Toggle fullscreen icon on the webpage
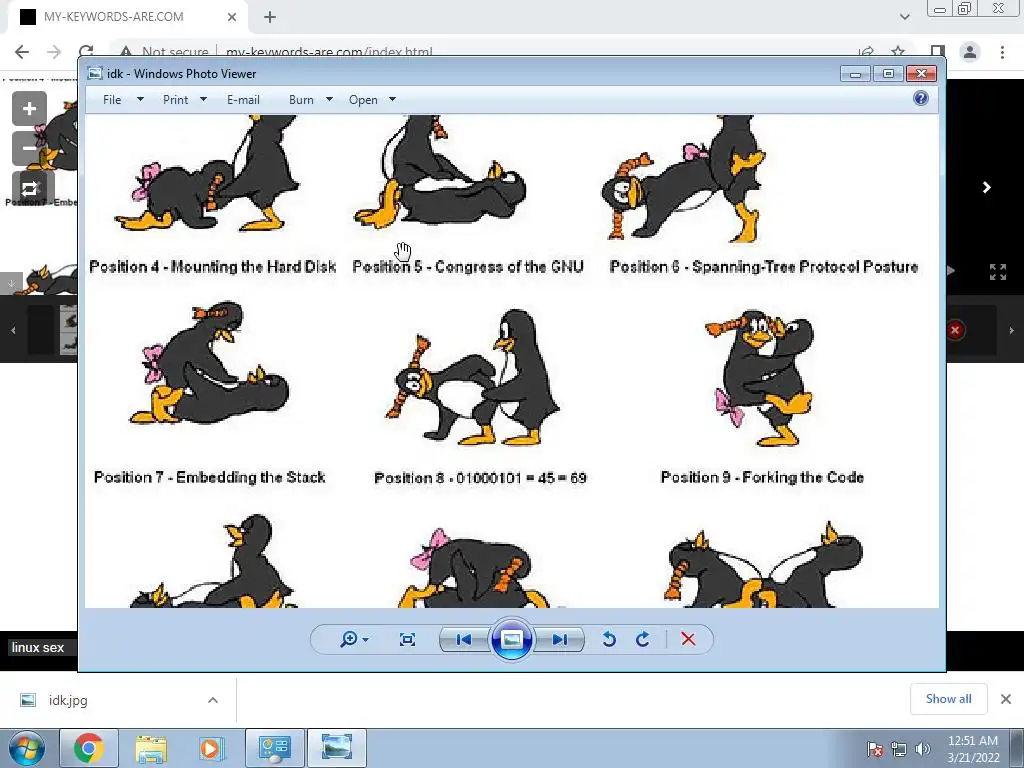The height and width of the screenshot is (768, 1024). point(997,272)
